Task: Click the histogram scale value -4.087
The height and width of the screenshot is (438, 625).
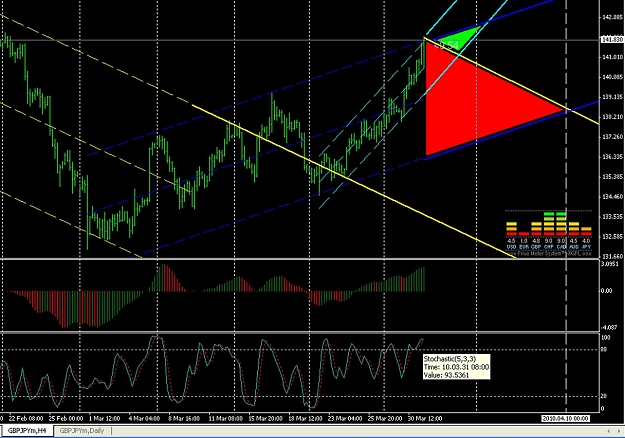Action: 609,328
